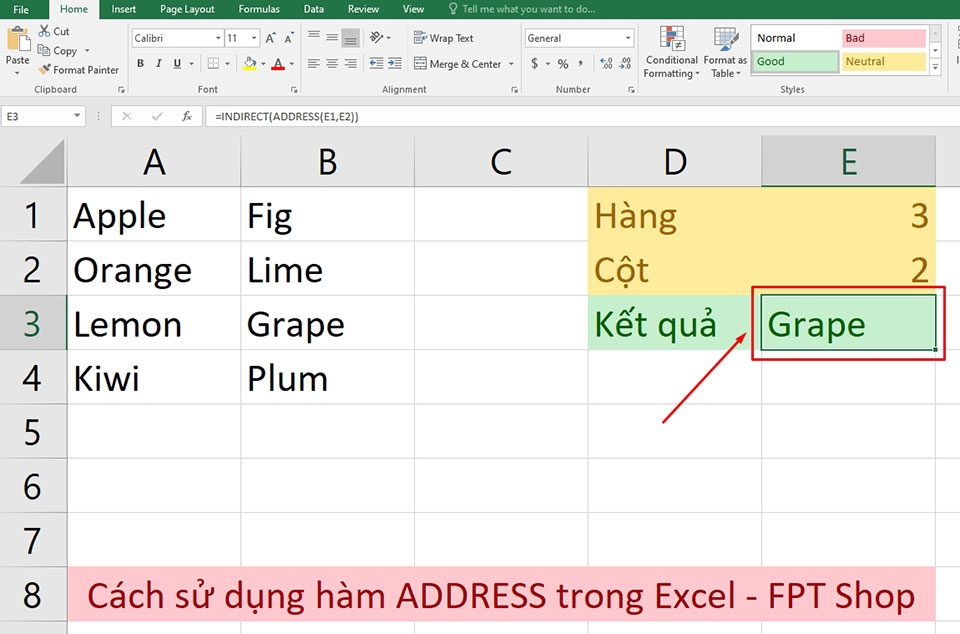
Task: Expand the Fill Color dropdown arrow
Action: pos(264,63)
